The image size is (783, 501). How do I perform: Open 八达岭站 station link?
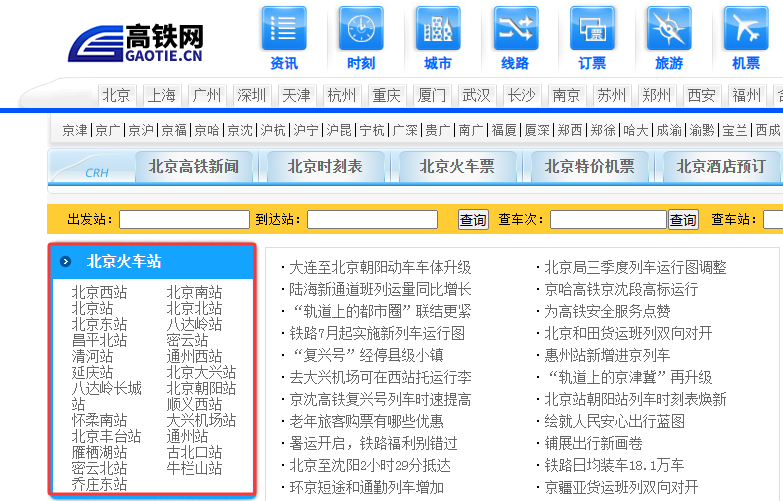[x=194, y=324]
